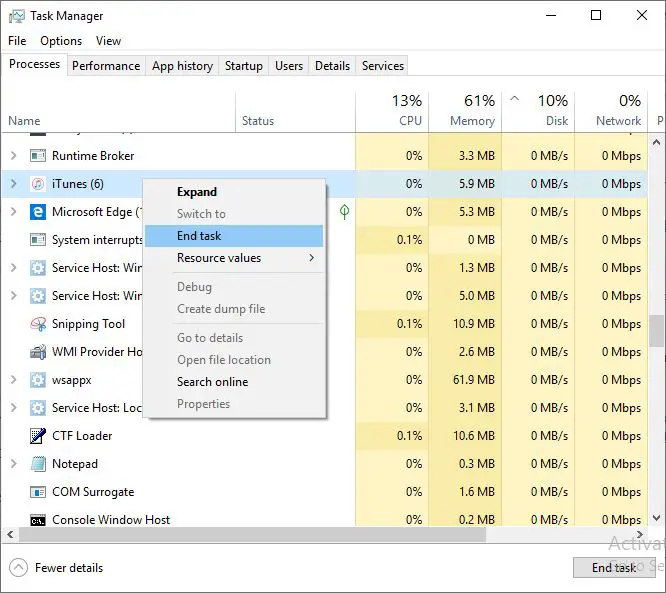
Task: Click the Notepad process icon
Action: pos(38,464)
